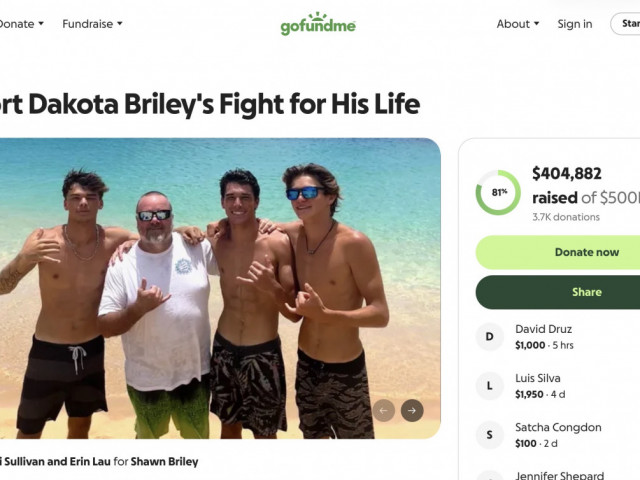The height and width of the screenshot is (480, 640).
Task: Expand the About dropdown menu
Action: click(517, 24)
